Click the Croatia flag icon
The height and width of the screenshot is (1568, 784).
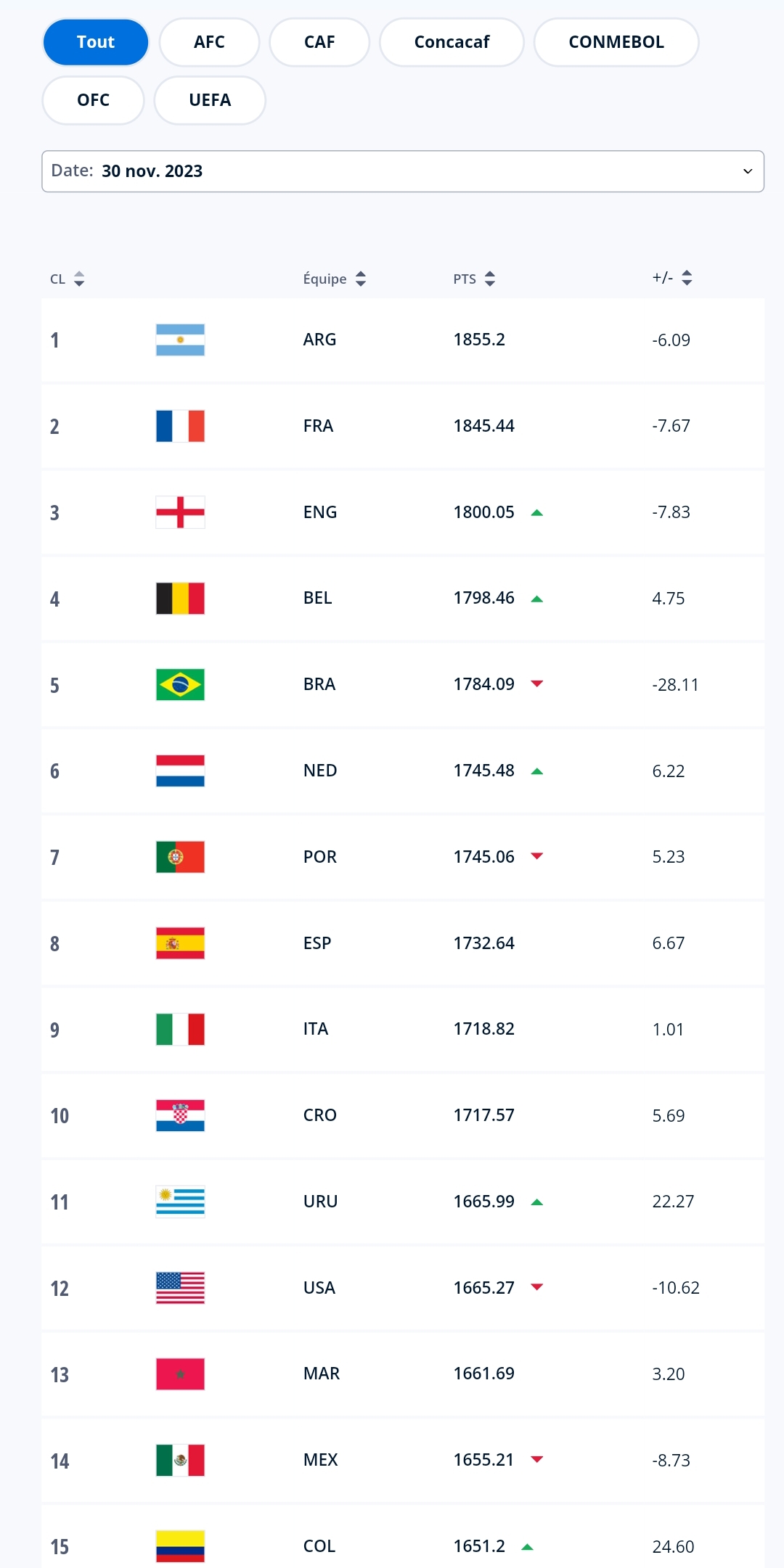pos(180,1115)
